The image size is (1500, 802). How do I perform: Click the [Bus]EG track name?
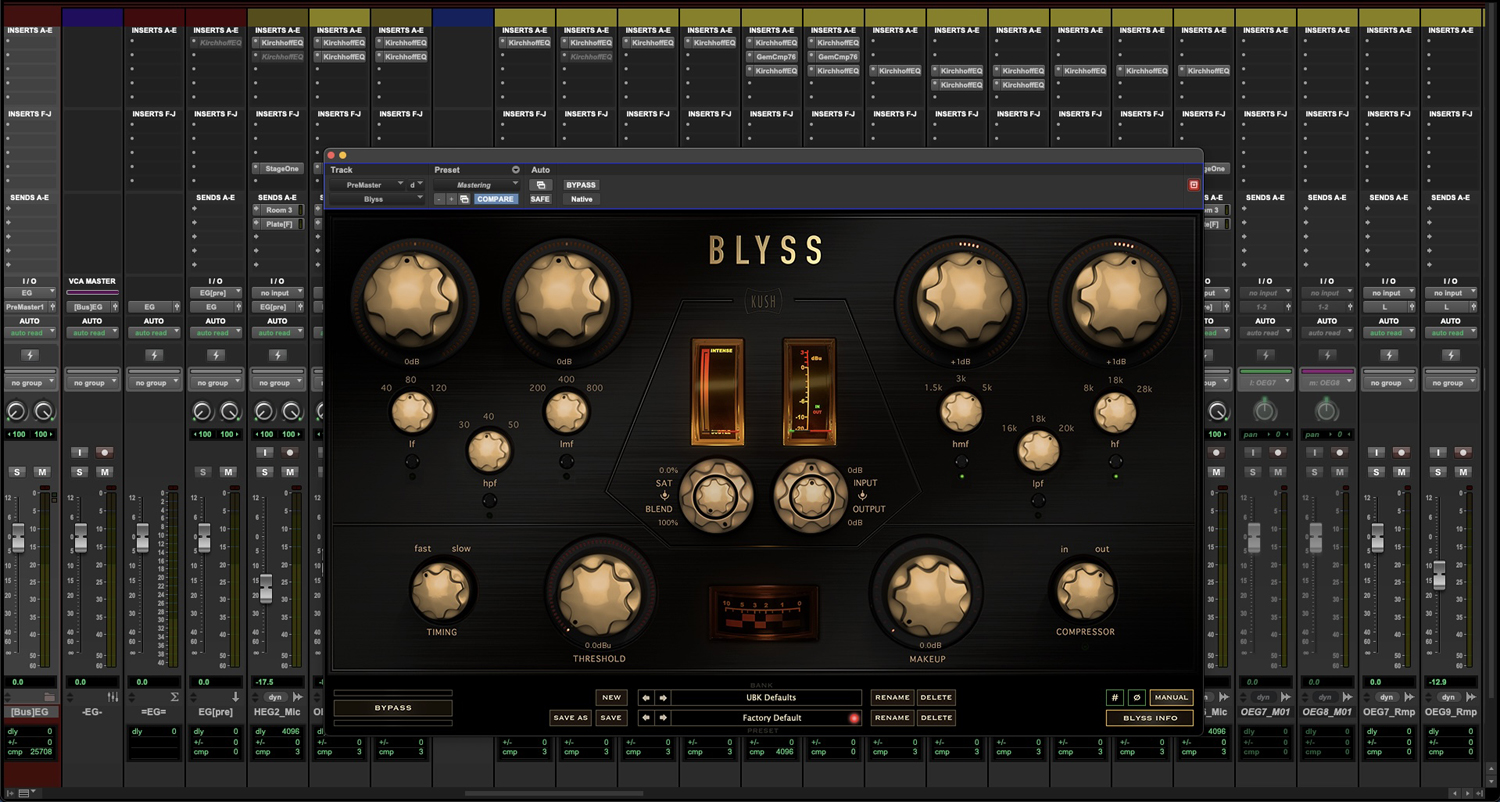30,711
